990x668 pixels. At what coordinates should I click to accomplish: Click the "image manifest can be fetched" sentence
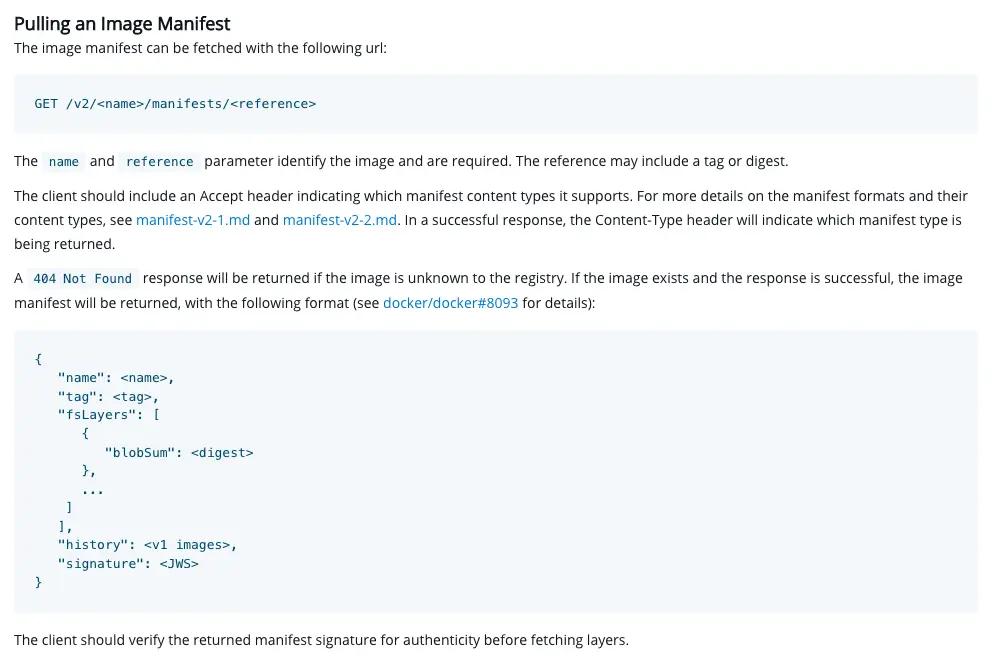[x=207, y=48]
